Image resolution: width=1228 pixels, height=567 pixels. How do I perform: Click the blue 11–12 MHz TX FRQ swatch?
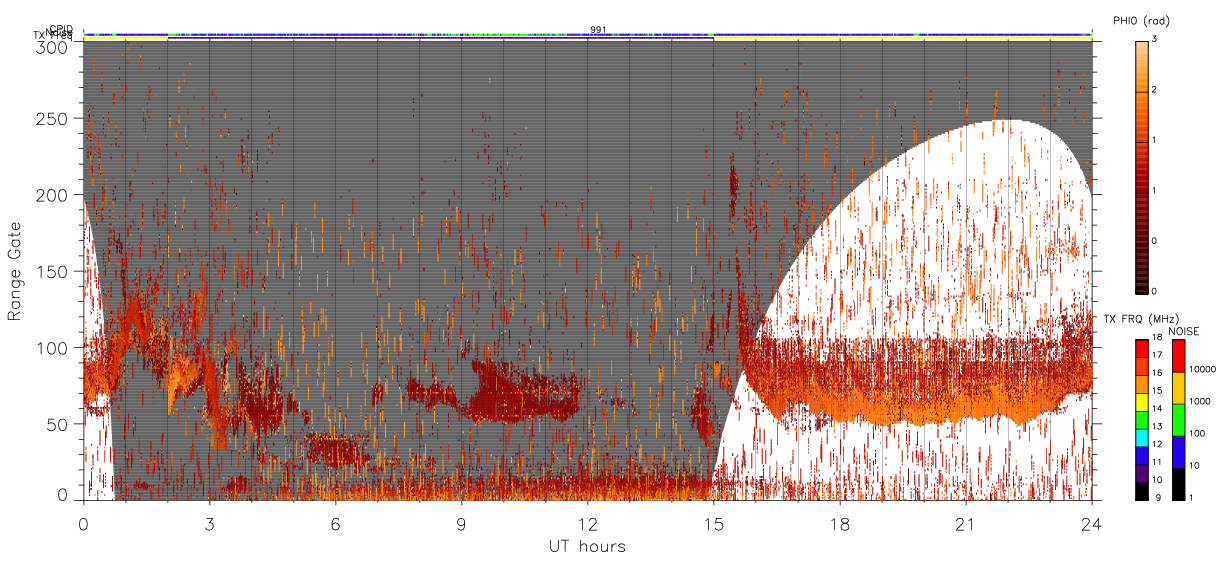tap(1141, 455)
